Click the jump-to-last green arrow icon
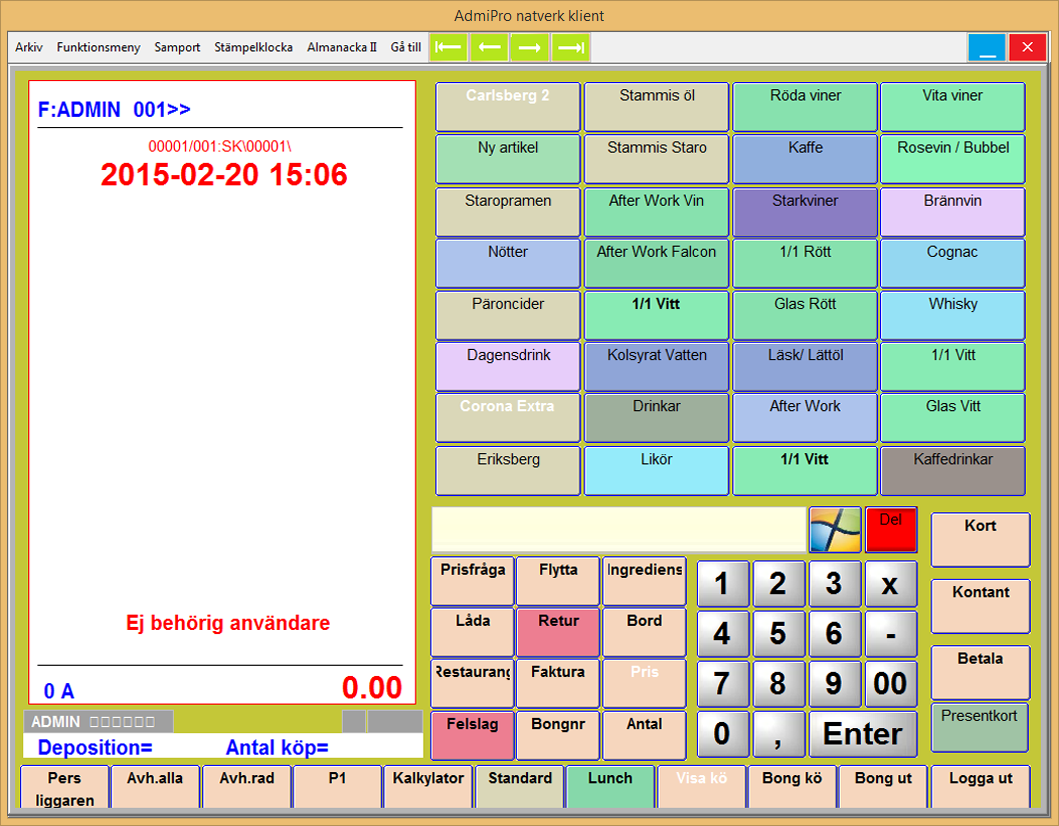The height and width of the screenshot is (826, 1059). (x=571, y=47)
